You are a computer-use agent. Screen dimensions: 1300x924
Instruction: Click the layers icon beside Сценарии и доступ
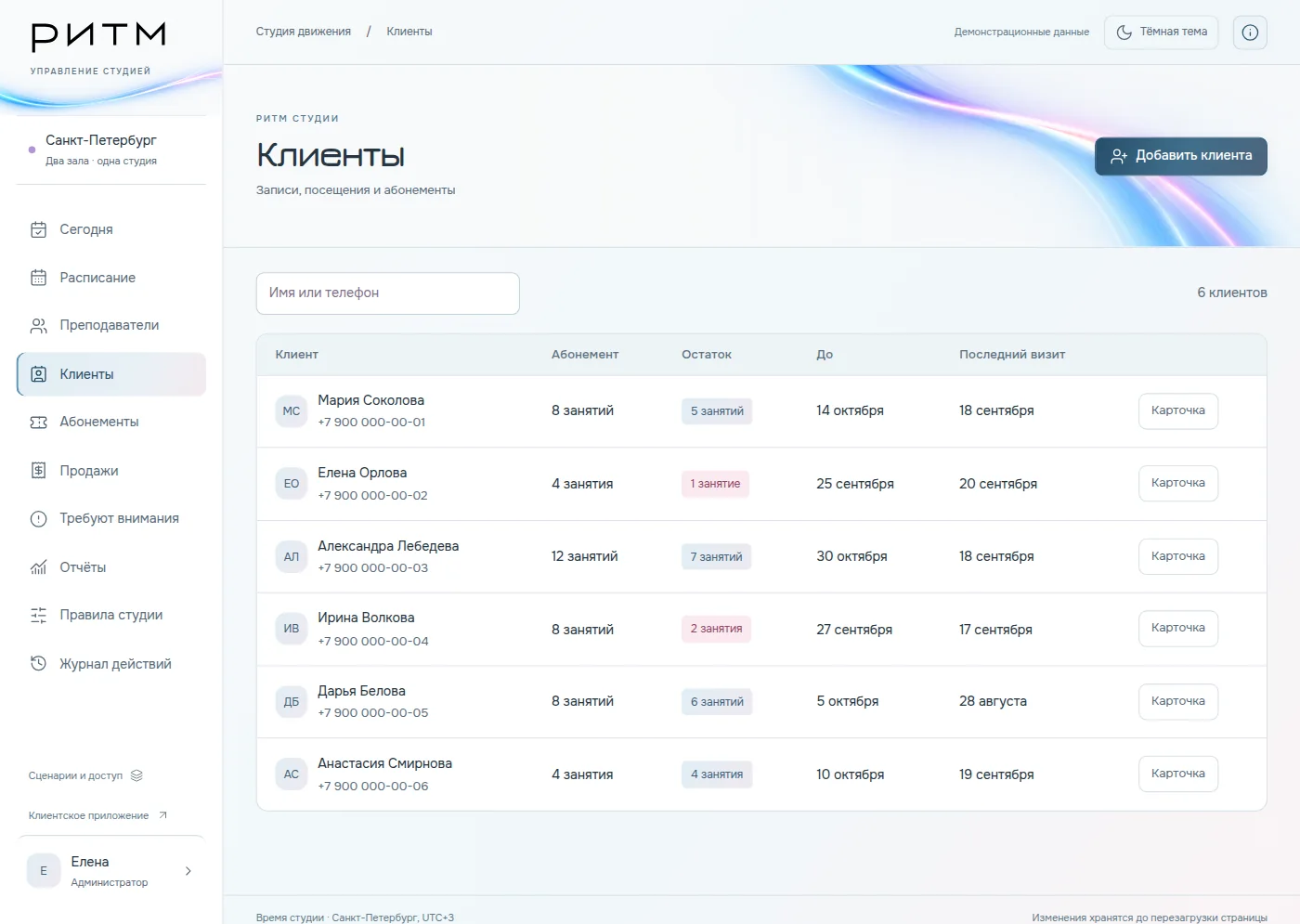136,775
